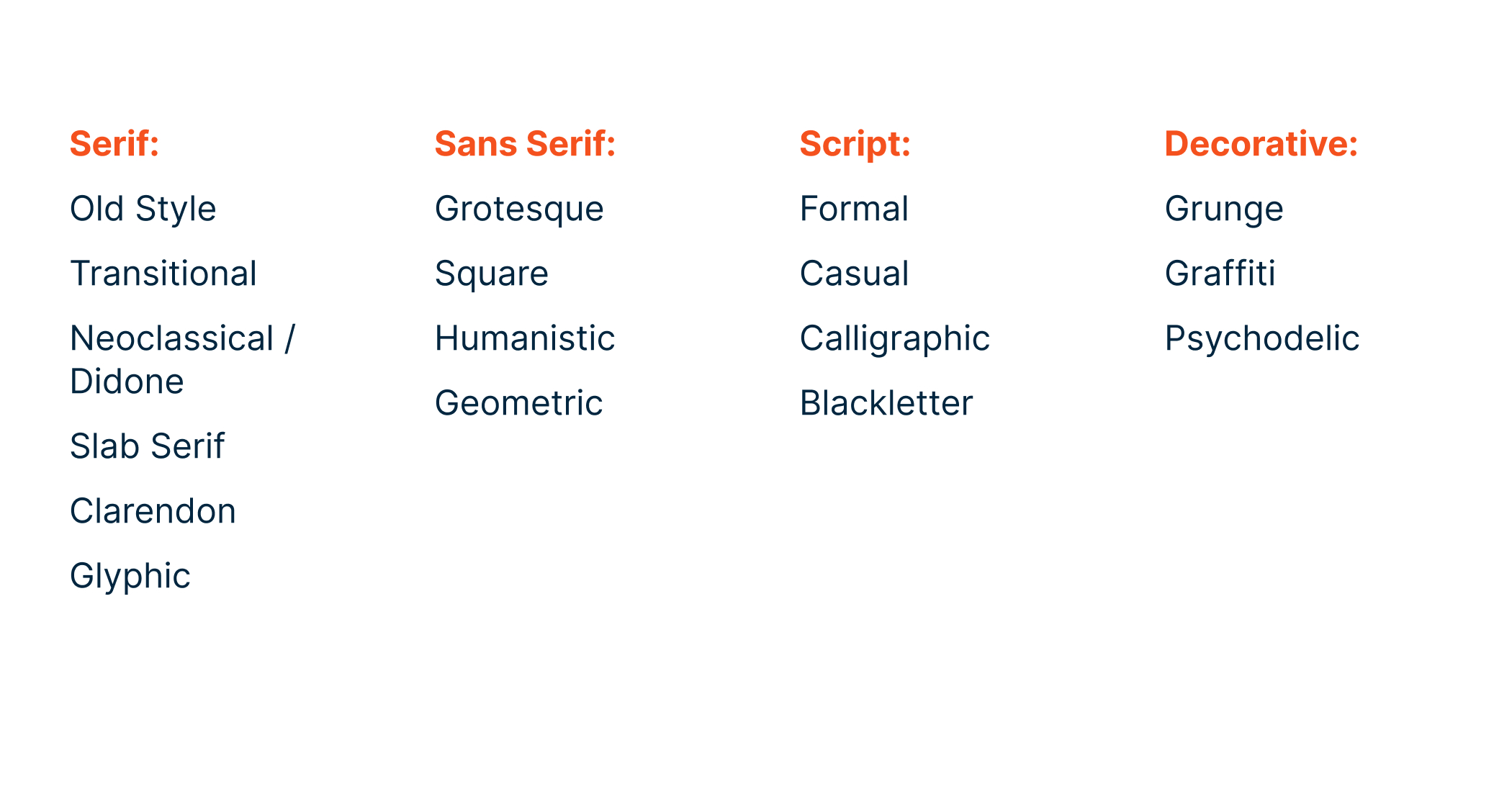Click the Formal script type

point(854,209)
